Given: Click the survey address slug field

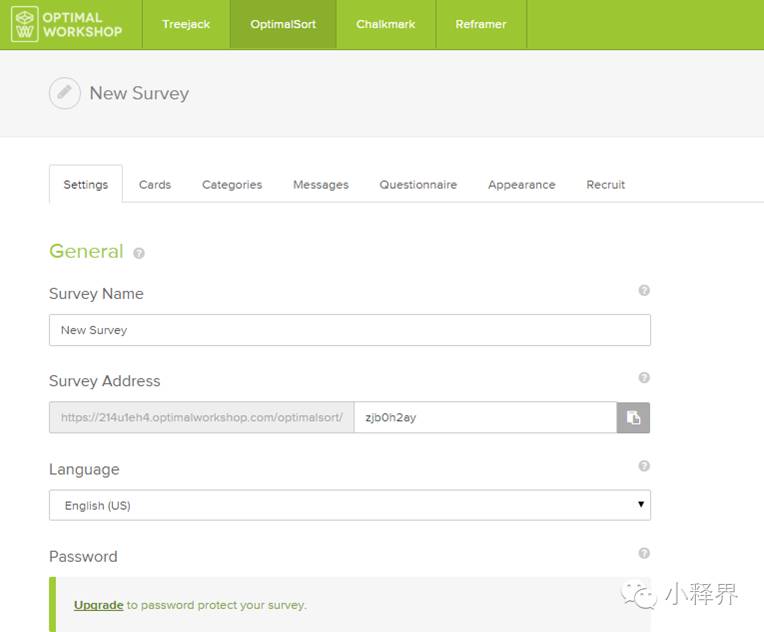Looking at the screenshot, I should click(484, 418).
